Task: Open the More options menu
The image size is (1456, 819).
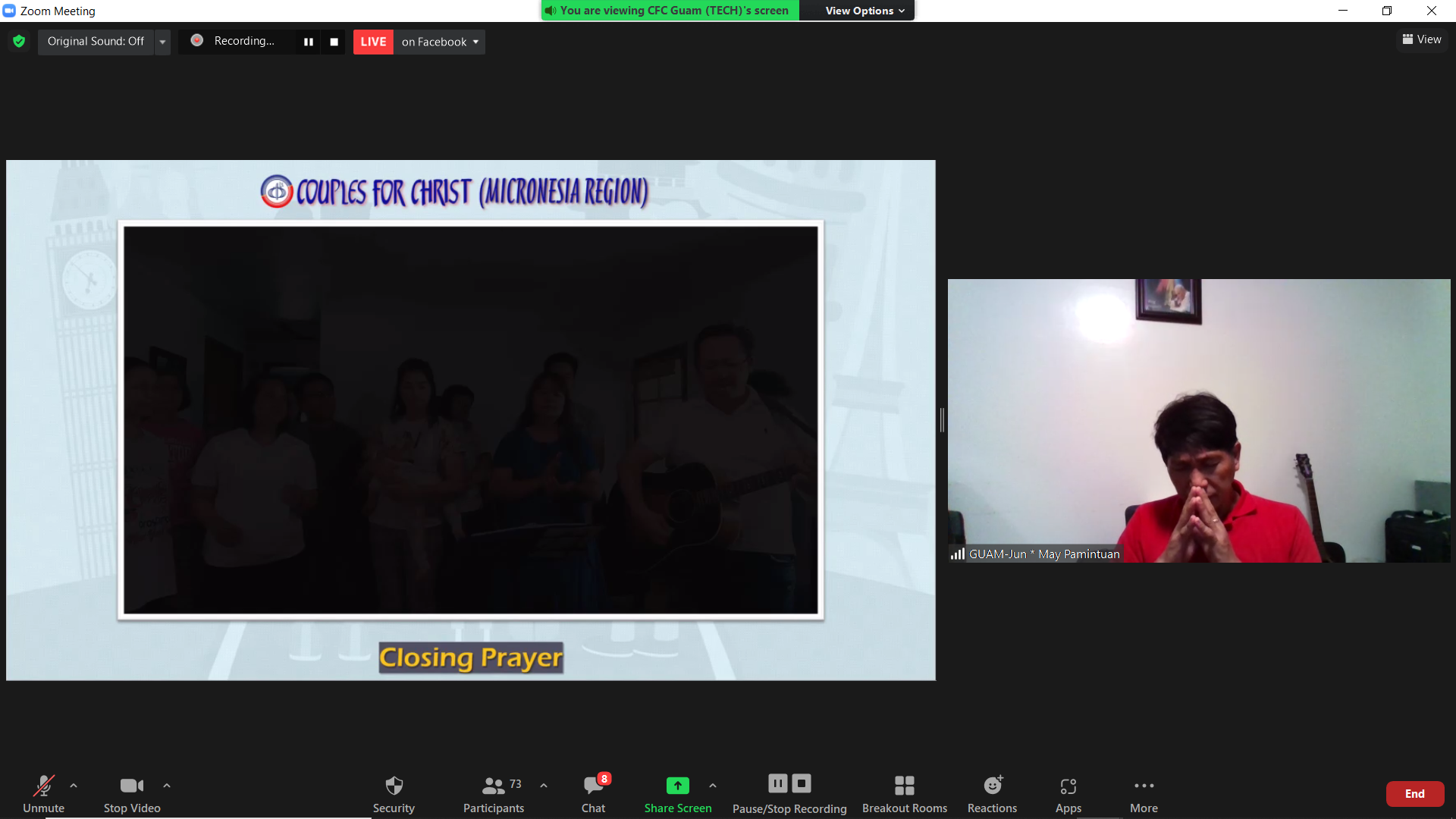Action: tap(1144, 794)
